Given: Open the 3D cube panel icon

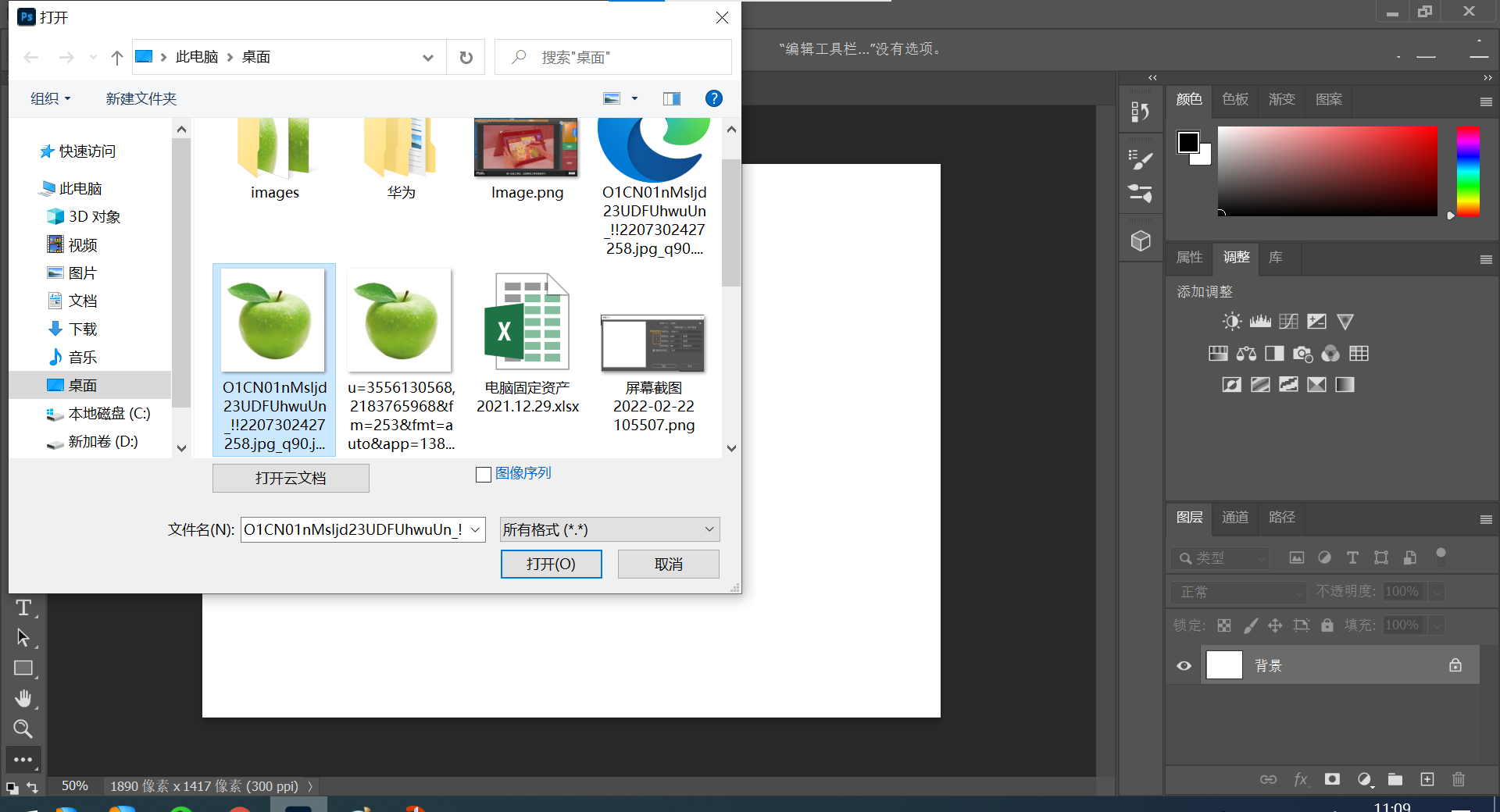Looking at the screenshot, I should [1141, 241].
